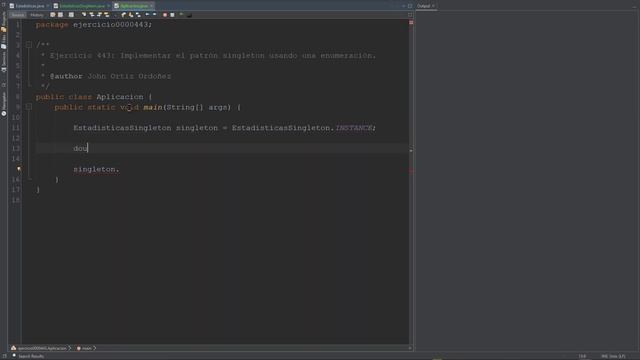Image resolution: width=640 pixels, height=360 pixels.
Task: Click the @author tag in comment
Action: [x=66, y=76]
